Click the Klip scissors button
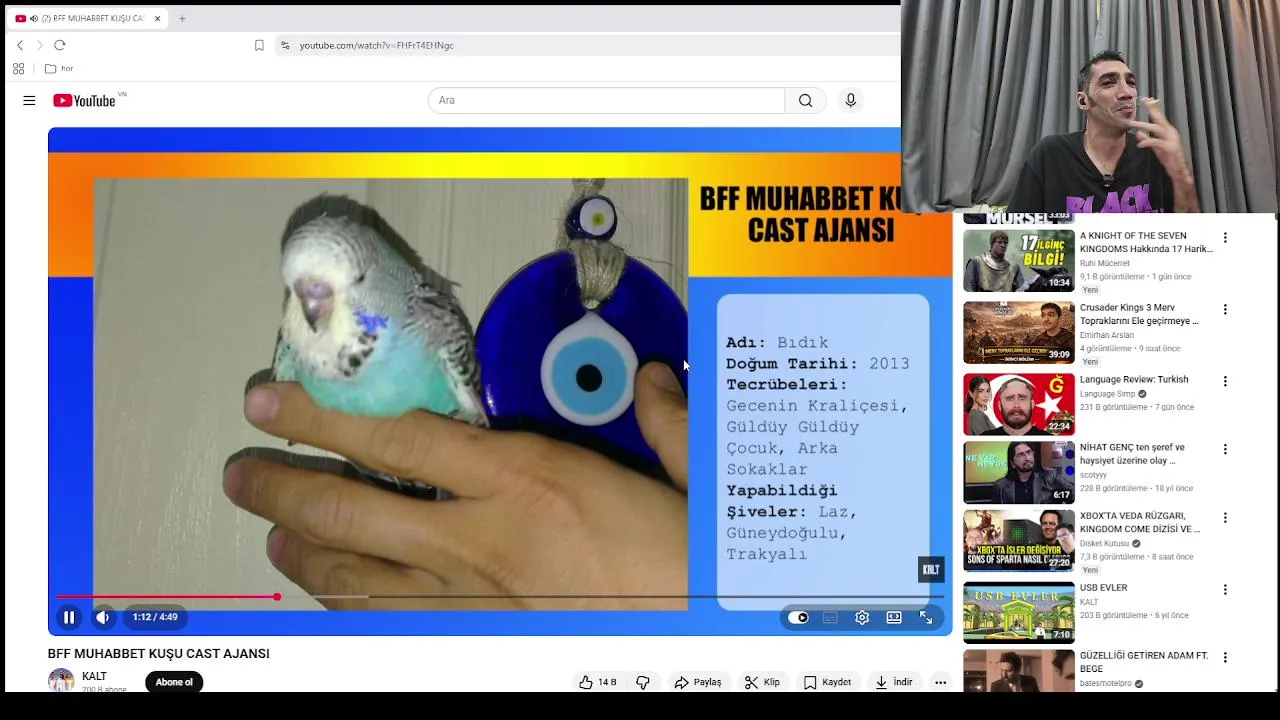The height and width of the screenshot is (720, 1280). pos(762,682)
